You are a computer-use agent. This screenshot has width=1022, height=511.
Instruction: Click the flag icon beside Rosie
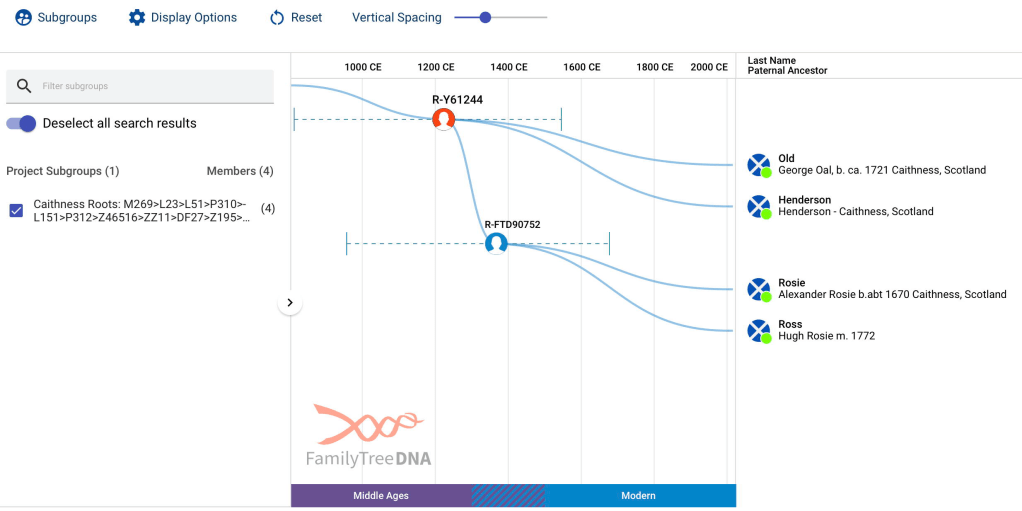759,290
